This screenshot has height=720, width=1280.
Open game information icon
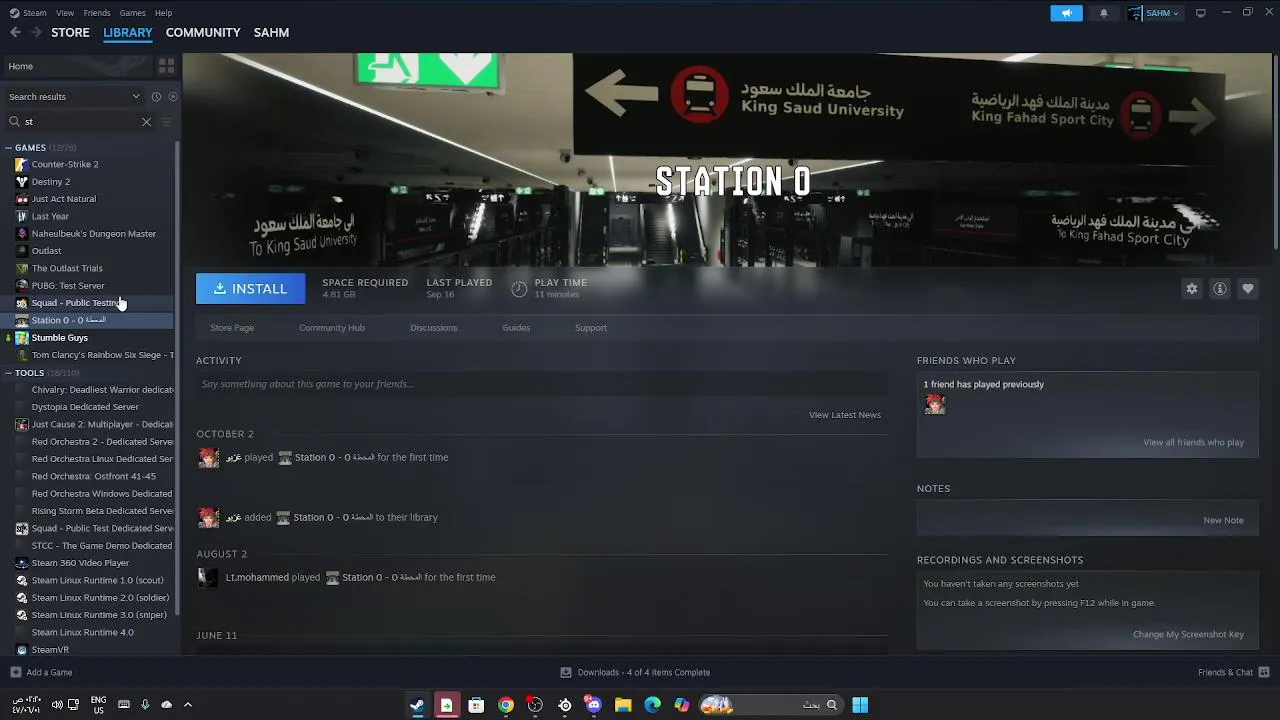pos(1220,288)
